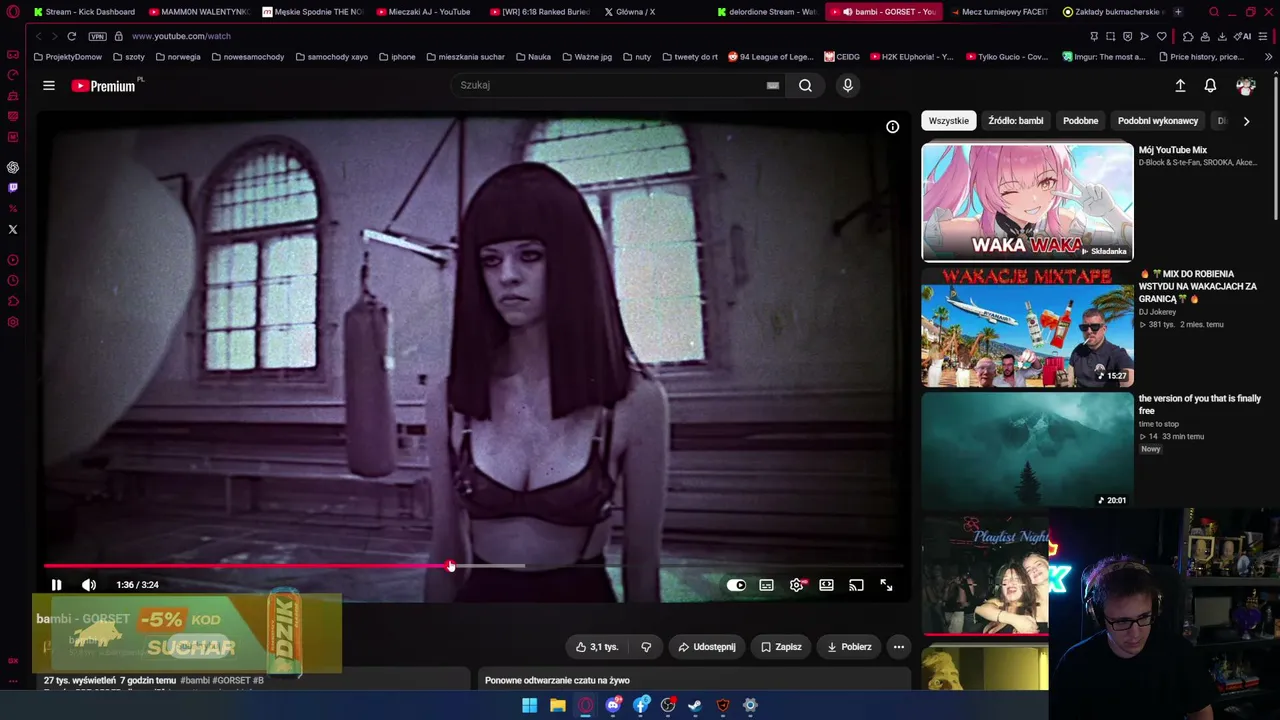Like the video with 3,1 tys.

click(x=597, y=647)
